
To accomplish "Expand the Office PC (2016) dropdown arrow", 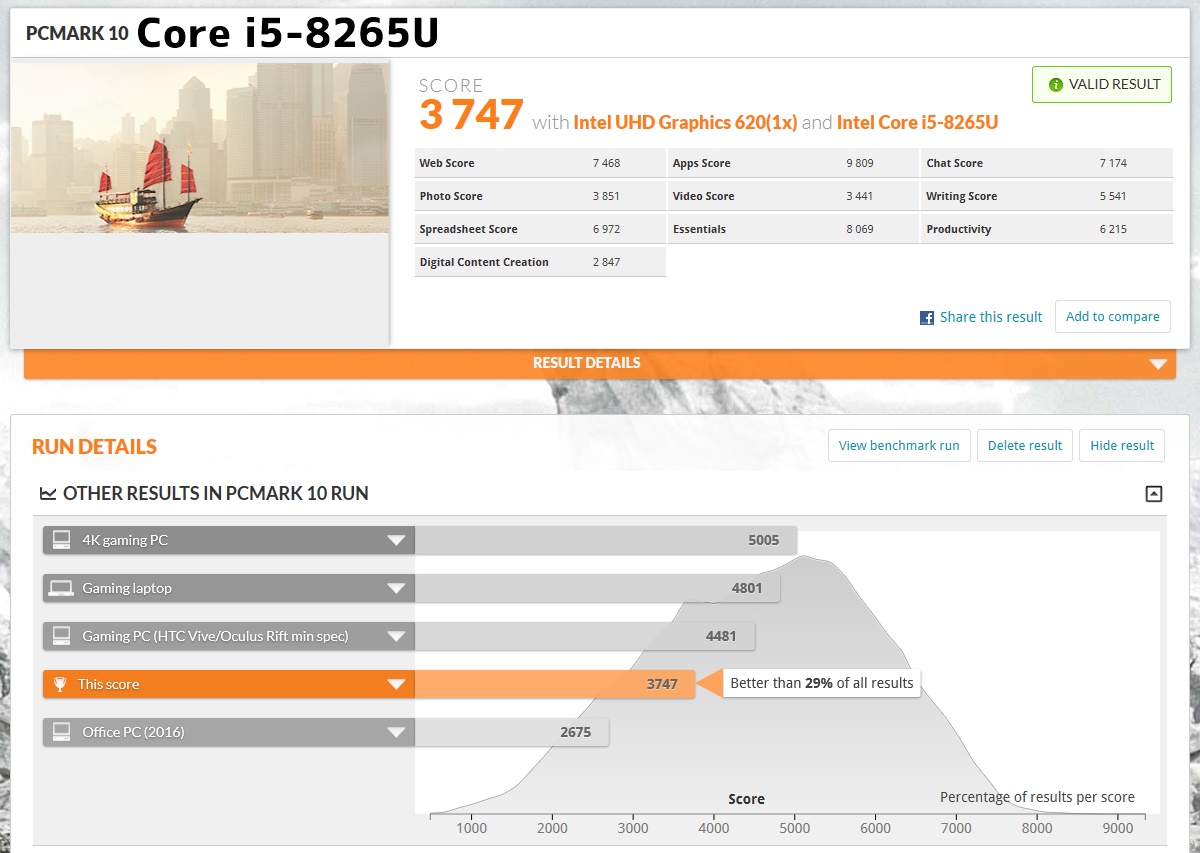I will [x=398, y=732].
